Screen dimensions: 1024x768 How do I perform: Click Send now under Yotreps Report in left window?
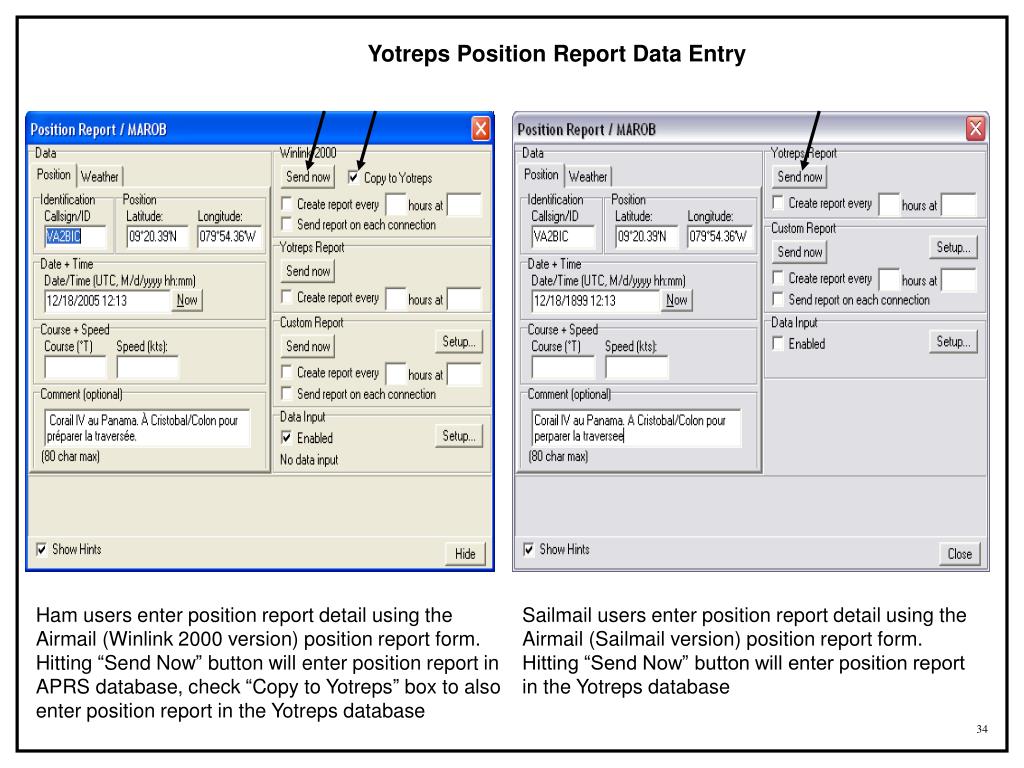pos(308,271)
